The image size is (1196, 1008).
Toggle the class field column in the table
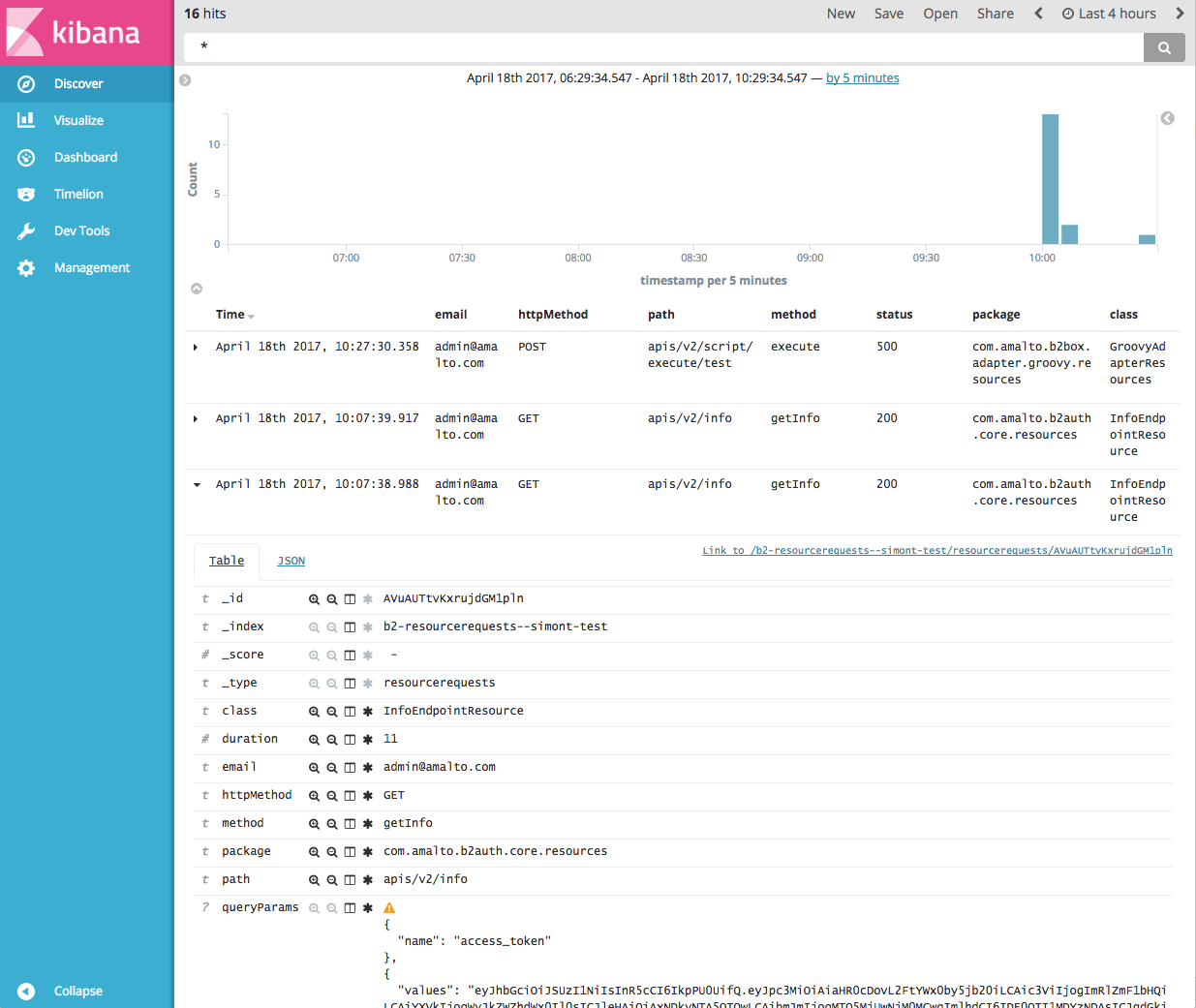[350, 711]
